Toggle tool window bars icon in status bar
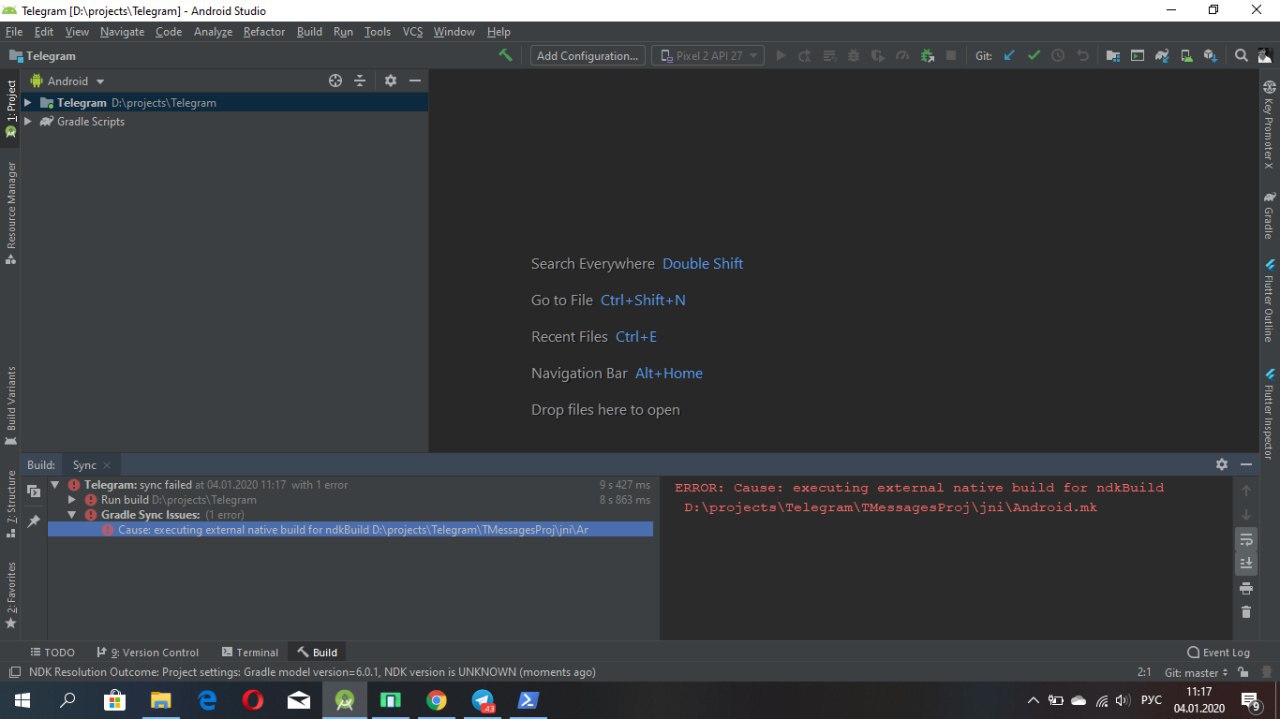Image resolution: width=1280 pixels, height=719 pixels. tap(13, 673)
